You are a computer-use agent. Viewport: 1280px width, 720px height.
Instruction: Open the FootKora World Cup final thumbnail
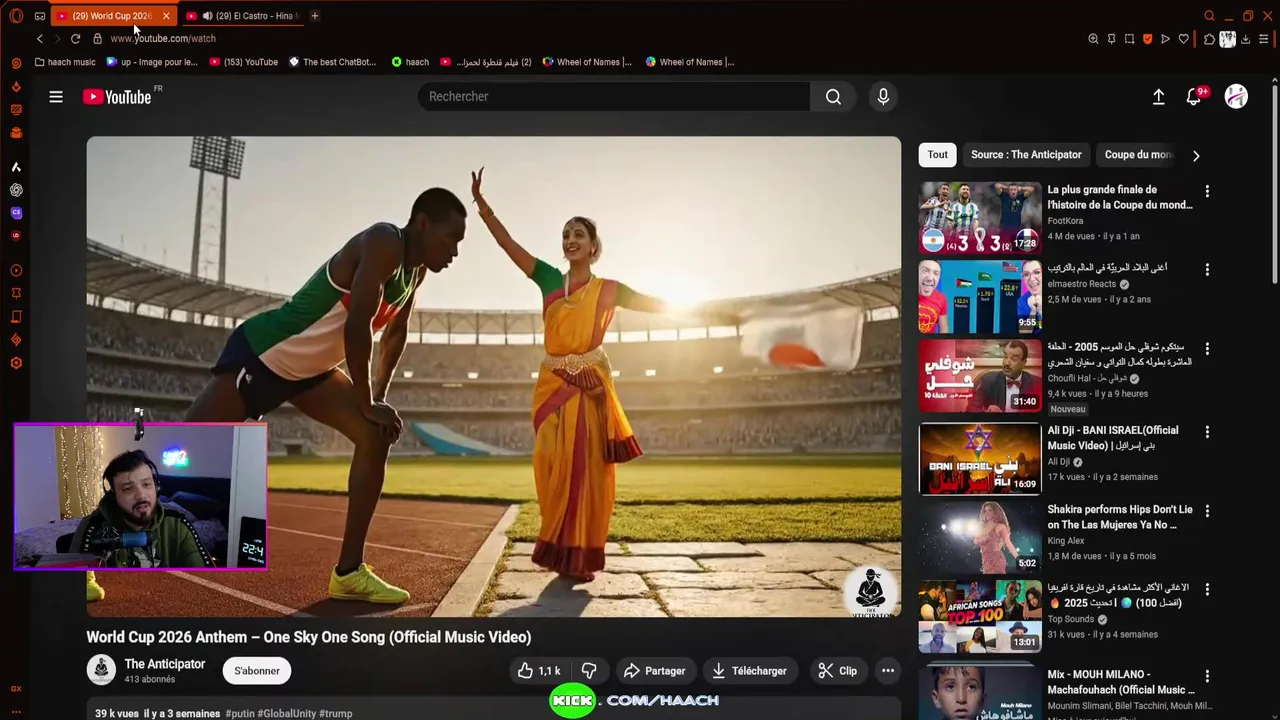(x=980, y=217)
